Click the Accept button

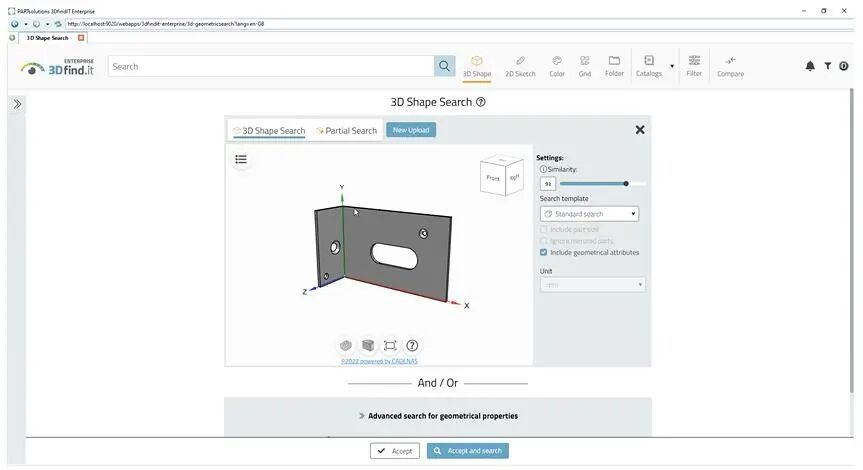pyautogui.click(x=395, y=451)
